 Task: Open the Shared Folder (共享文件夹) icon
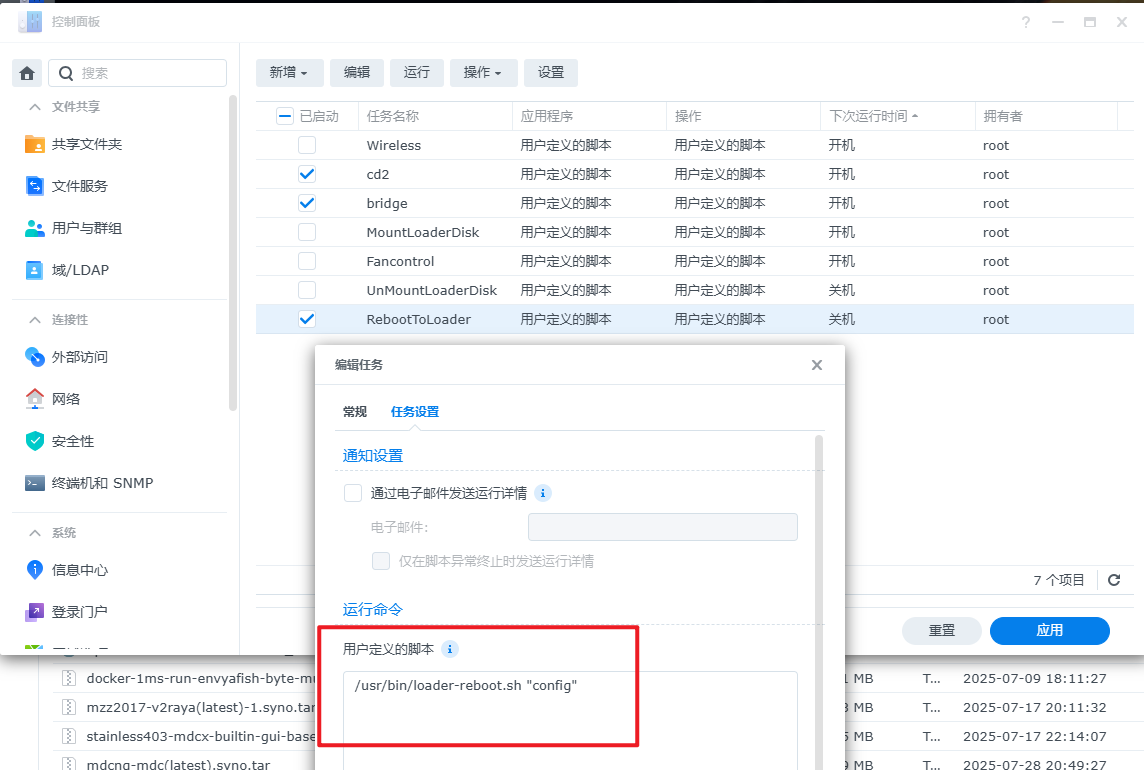click(35, 144)
